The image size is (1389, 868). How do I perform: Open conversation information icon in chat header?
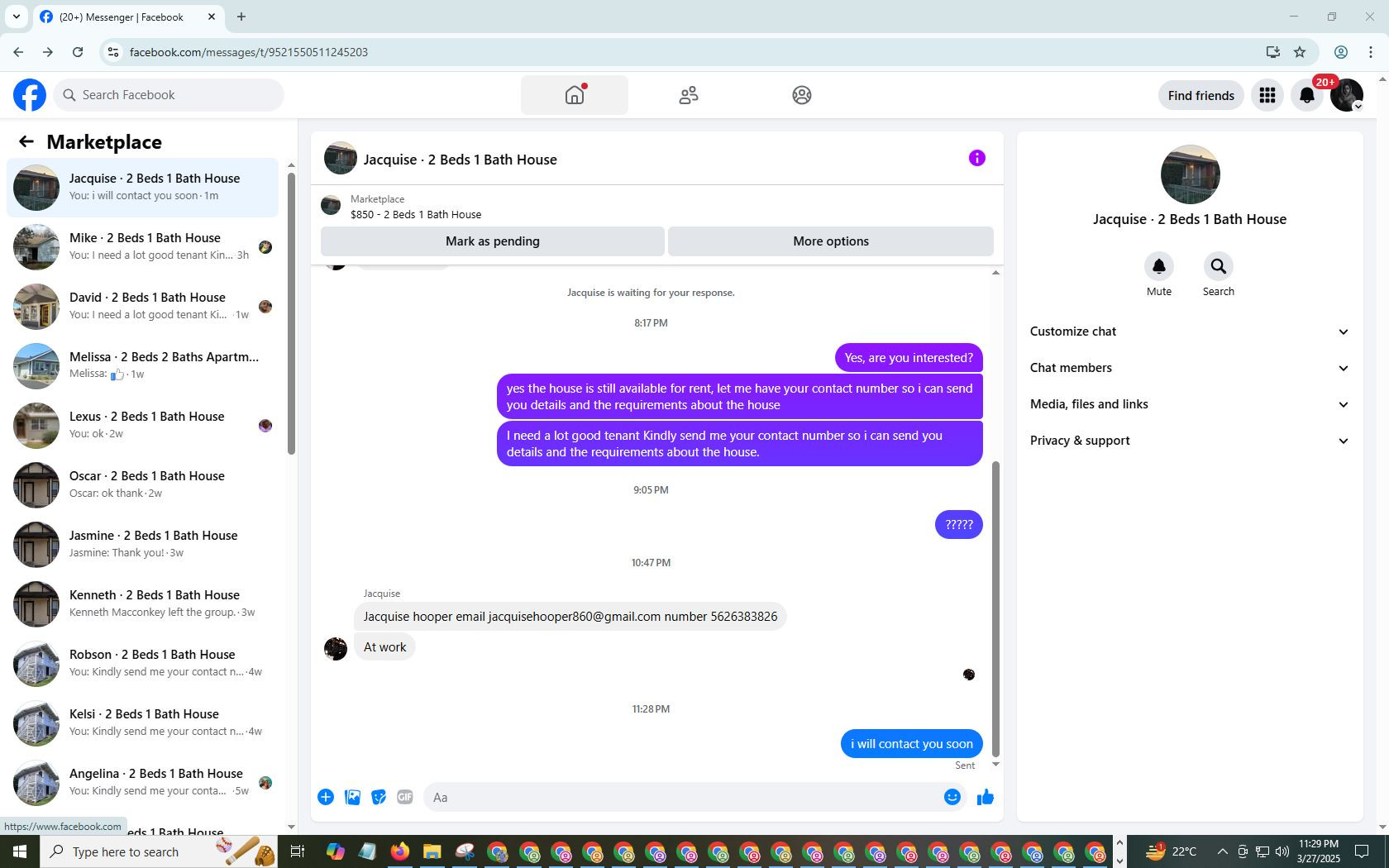(977, 158)
